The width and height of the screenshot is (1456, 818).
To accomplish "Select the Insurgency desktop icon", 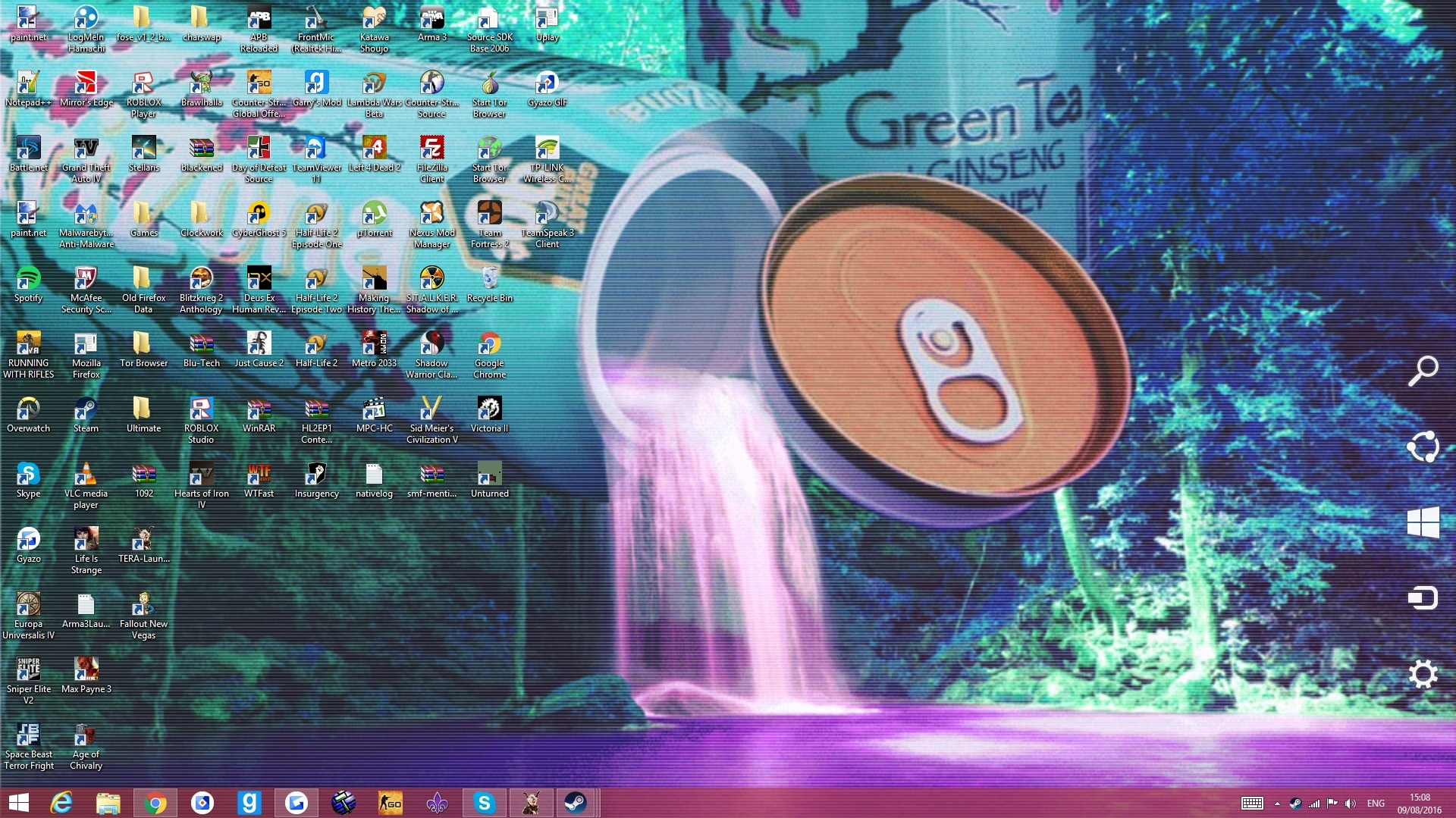I will coord(317,480).
